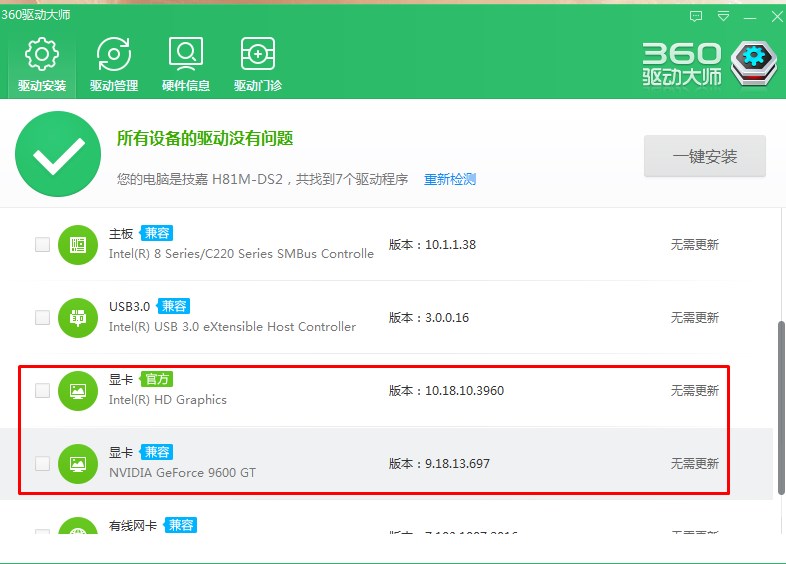786x564 pixels.
Task: Tick the NVIDIA GeForce 9600 GT checkbox
Action: pos(43,463)
